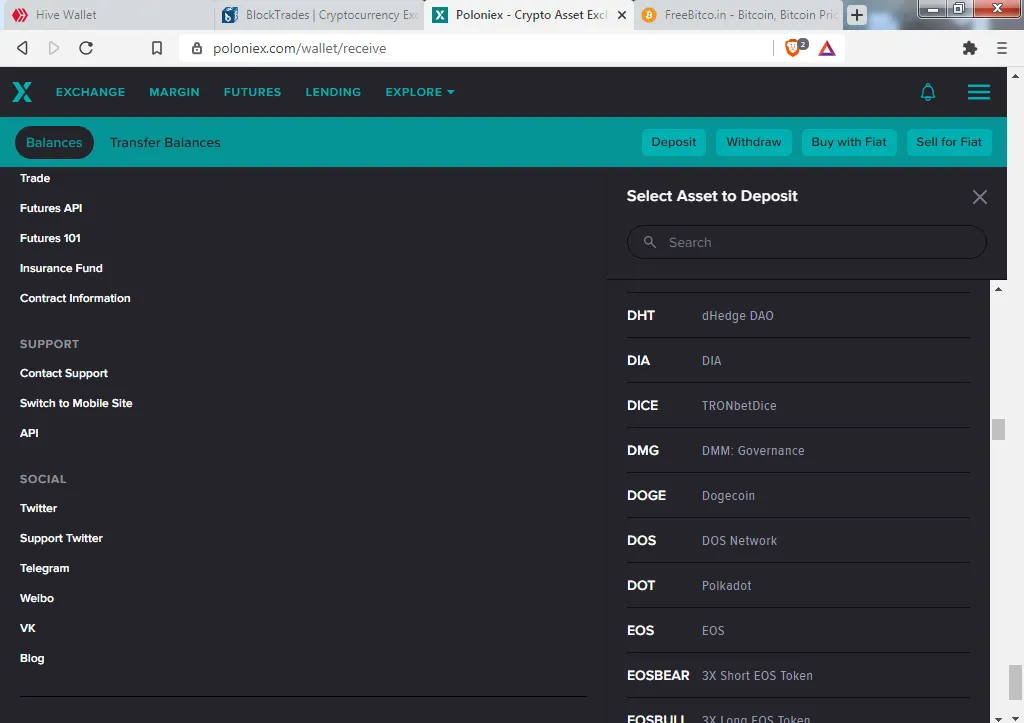
Task: Open Futures API link
Action: point(51,208)
